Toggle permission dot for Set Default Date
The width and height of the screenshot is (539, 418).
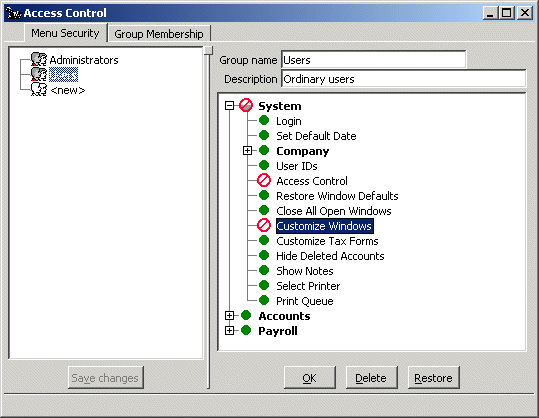point(264,135)
